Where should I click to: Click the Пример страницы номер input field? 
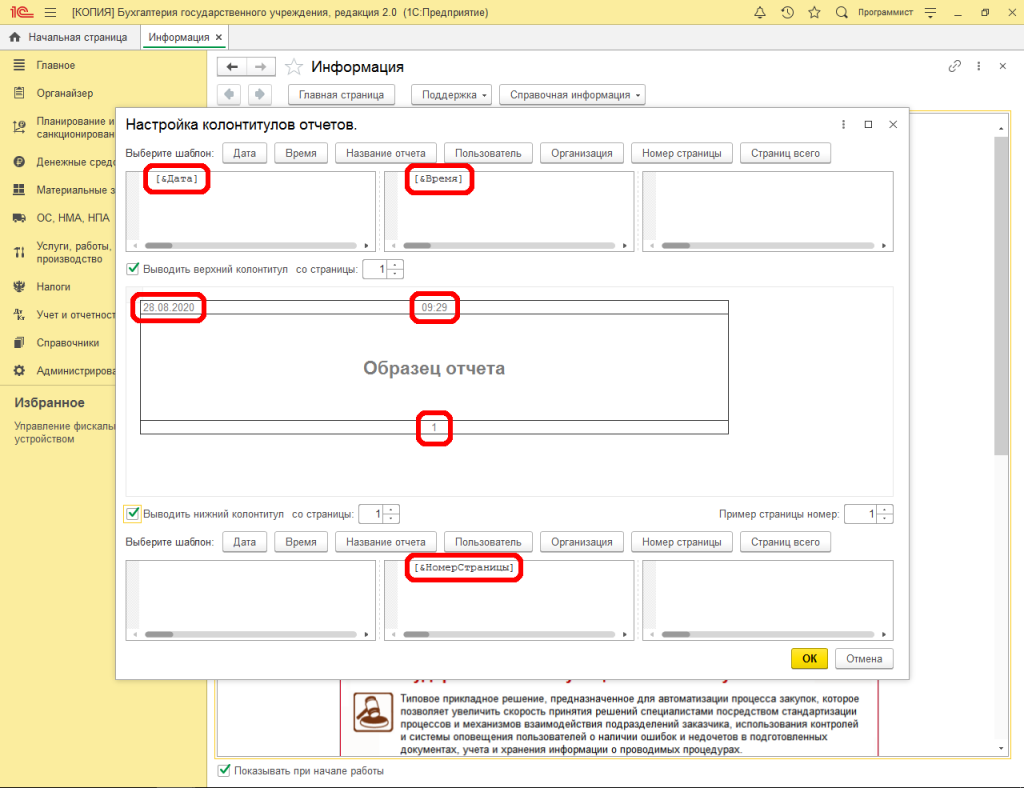pos(860,514)
